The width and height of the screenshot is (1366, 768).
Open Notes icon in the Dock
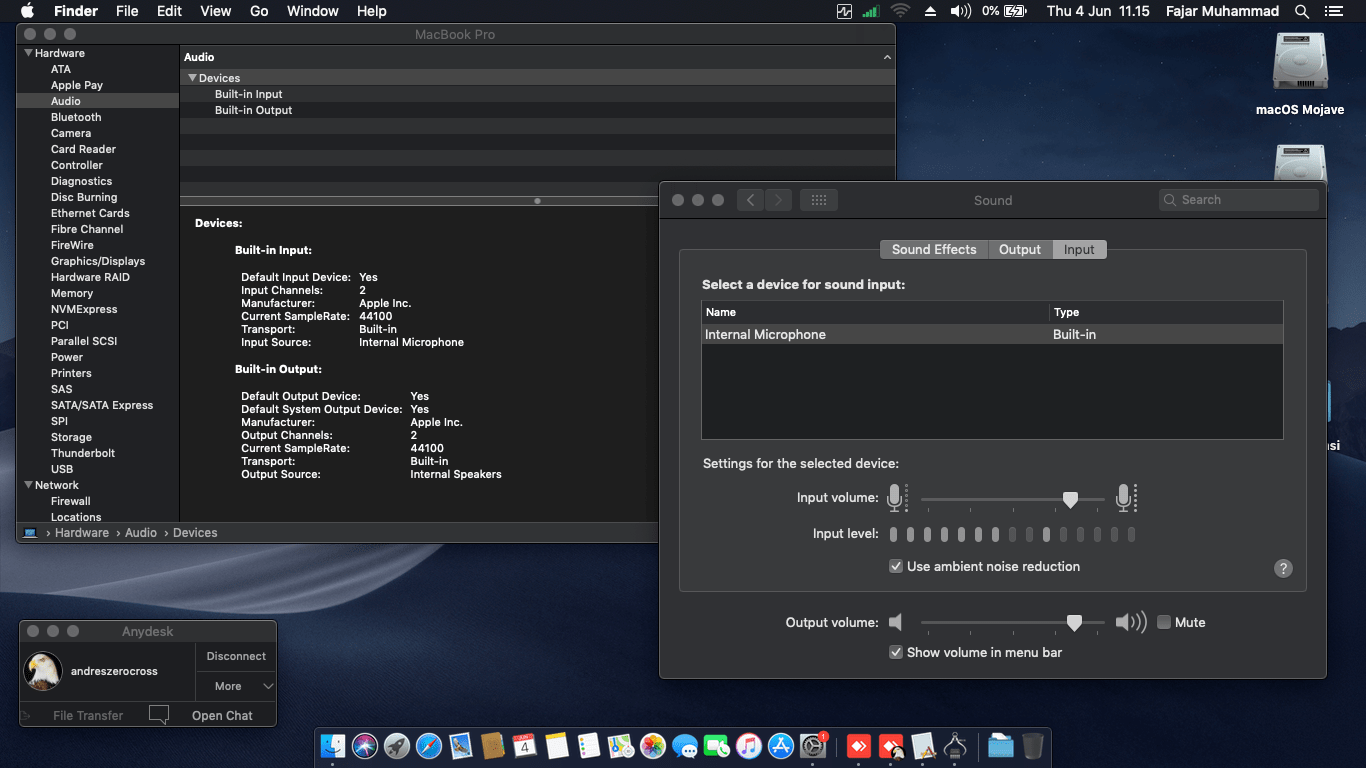click(x=557, y=746)
